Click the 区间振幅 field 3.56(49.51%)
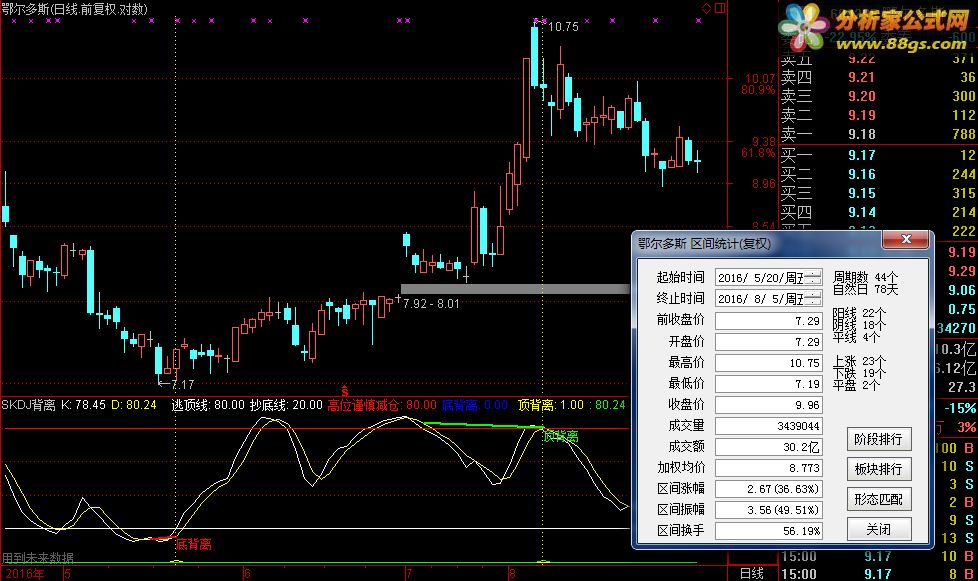The image size is (978, 581). click(x=768, y=510)
